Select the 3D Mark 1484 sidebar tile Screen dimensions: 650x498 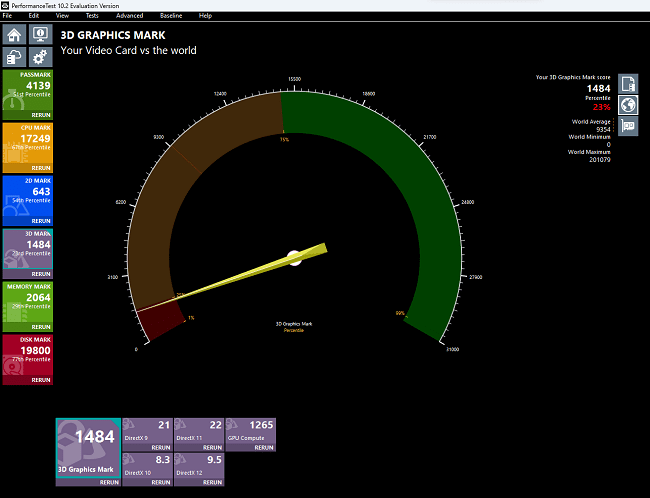pos(28,249)
